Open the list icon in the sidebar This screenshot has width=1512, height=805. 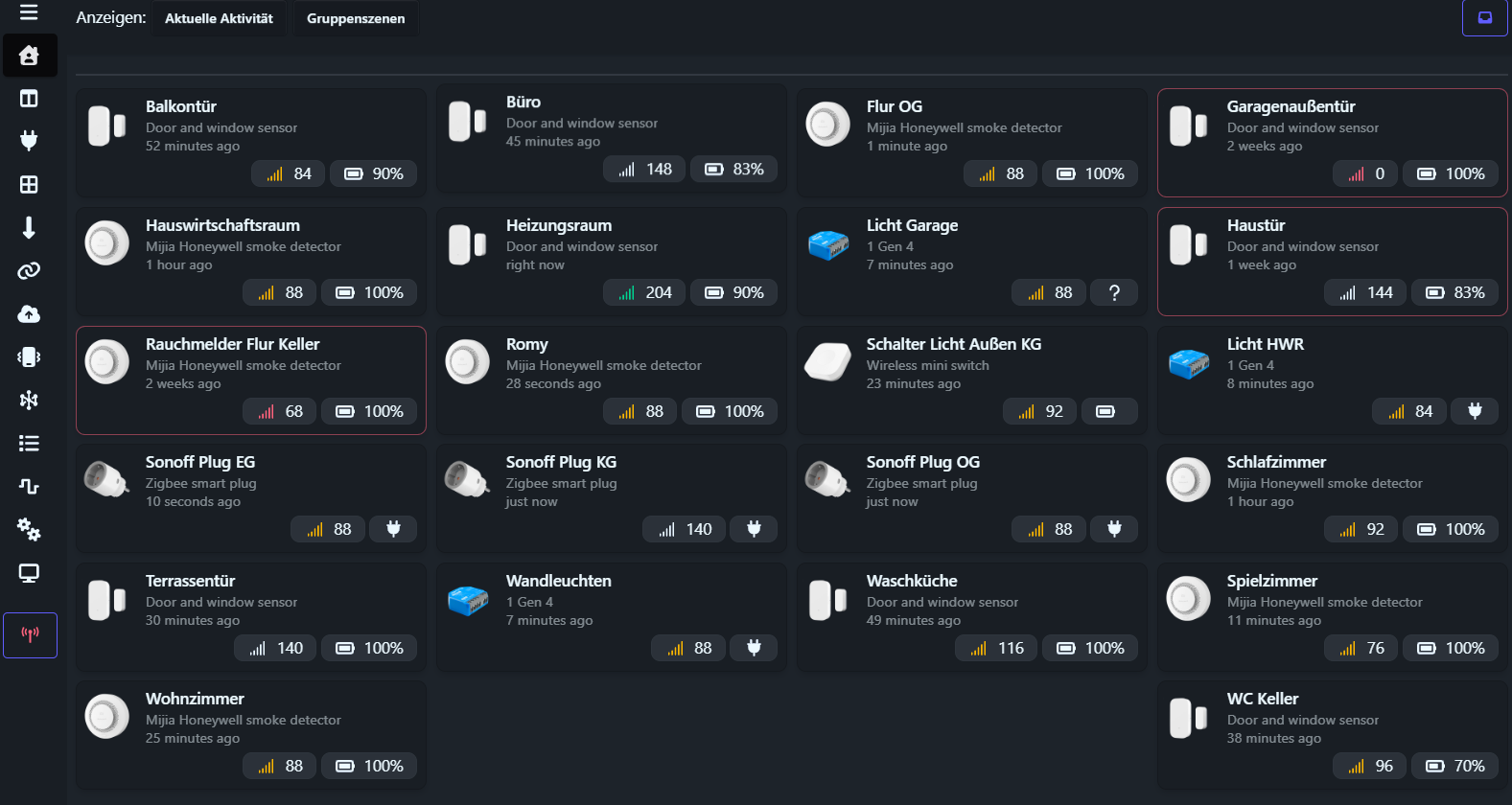[29, 443]
